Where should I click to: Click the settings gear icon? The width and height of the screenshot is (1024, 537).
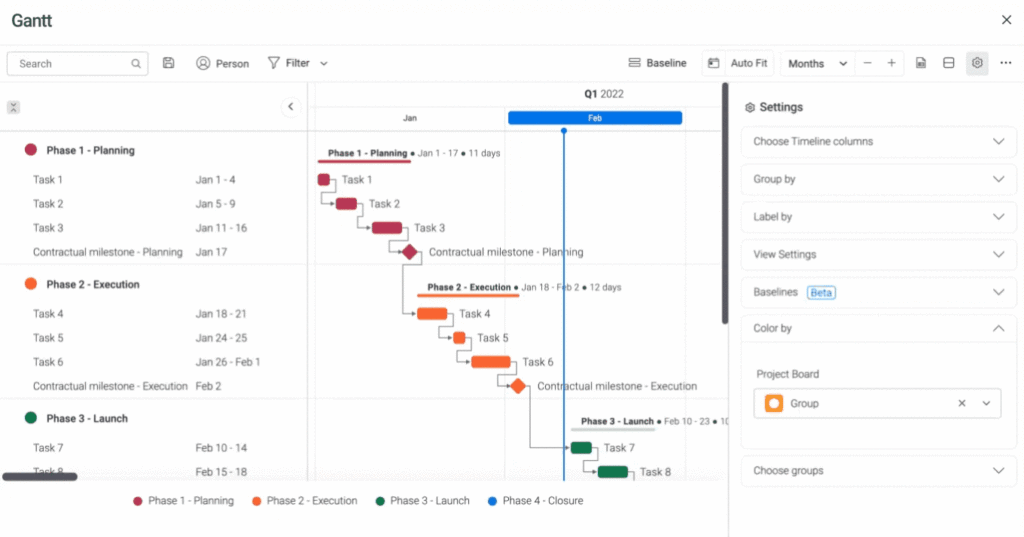(977, 63)
